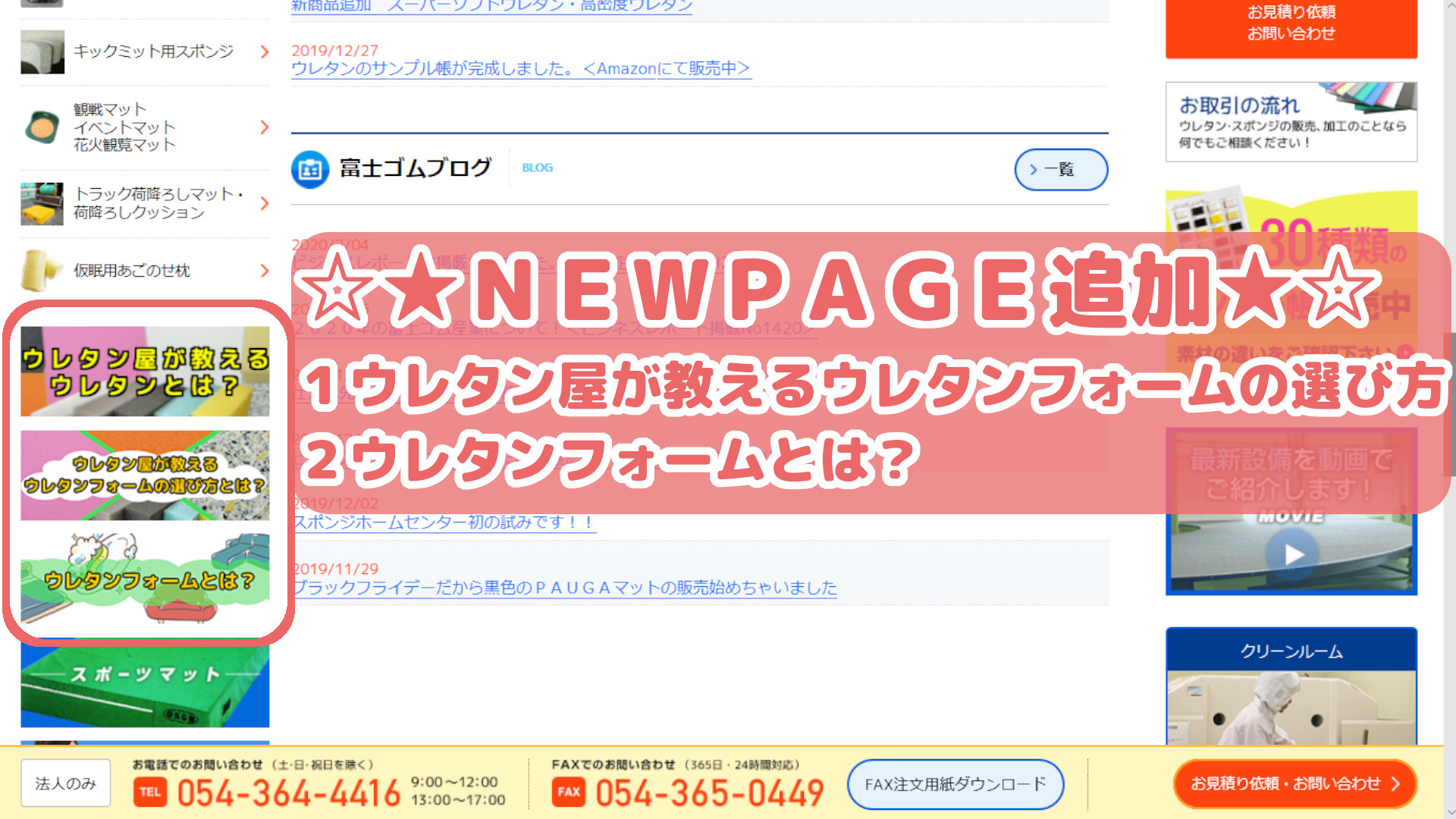Click the bottom bar お見積り依頼・お問い合わせ button
Viewport: 1456px width, 819px height.
point(1294,784)
